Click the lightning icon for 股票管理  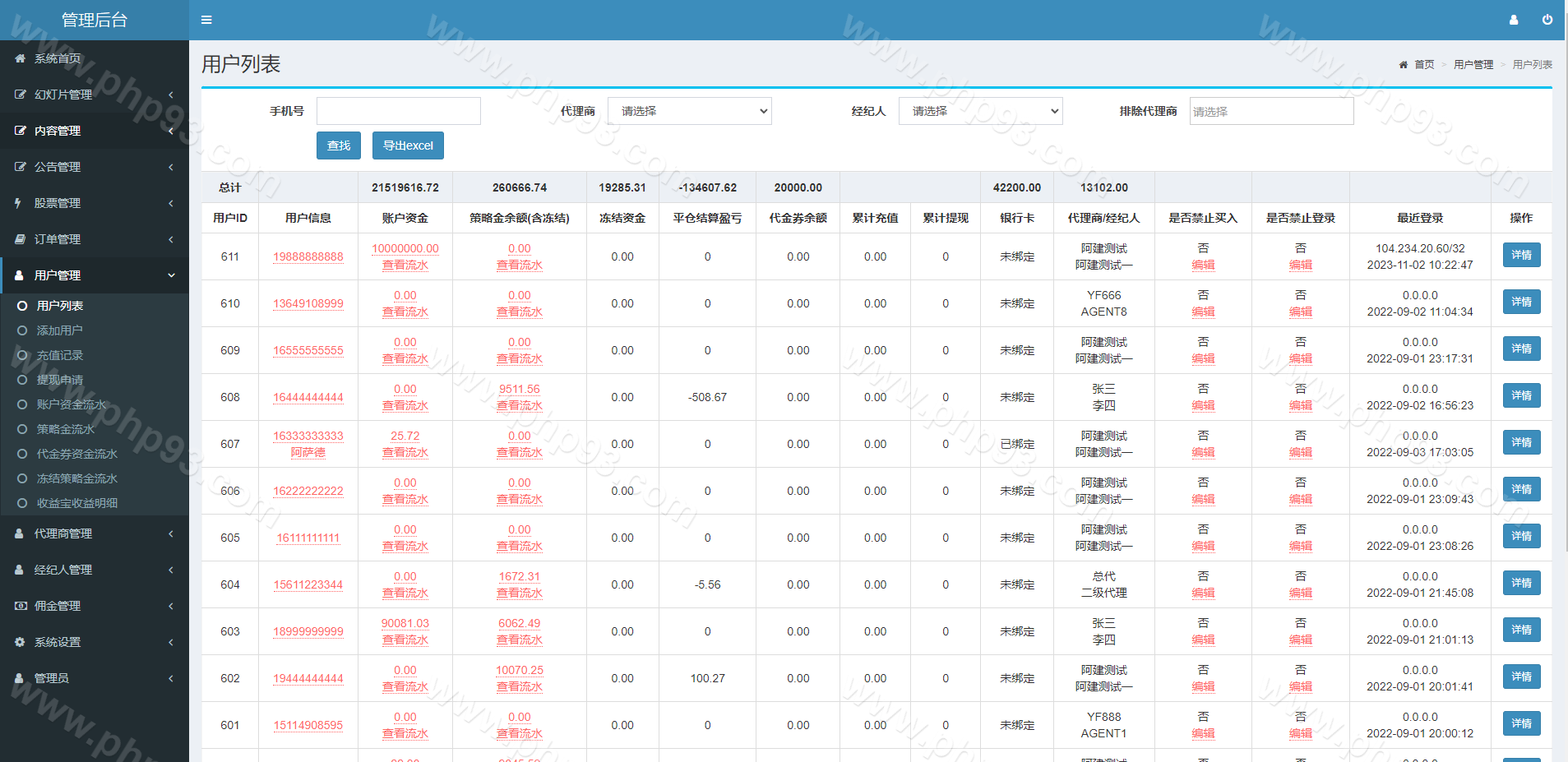click(18, 203)
